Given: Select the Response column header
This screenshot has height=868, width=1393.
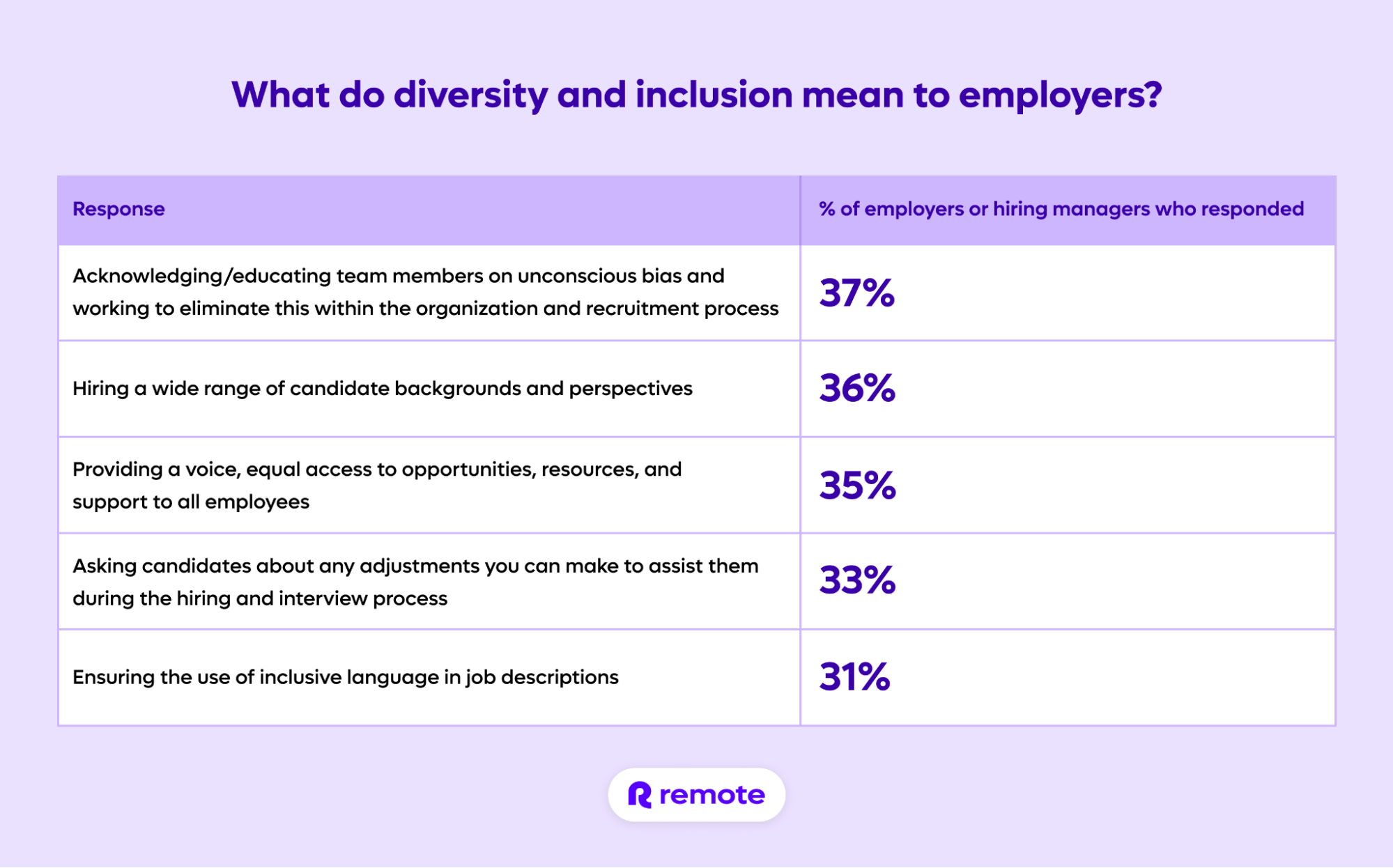Looking at the screenshot, I should (x=118, y=209).
